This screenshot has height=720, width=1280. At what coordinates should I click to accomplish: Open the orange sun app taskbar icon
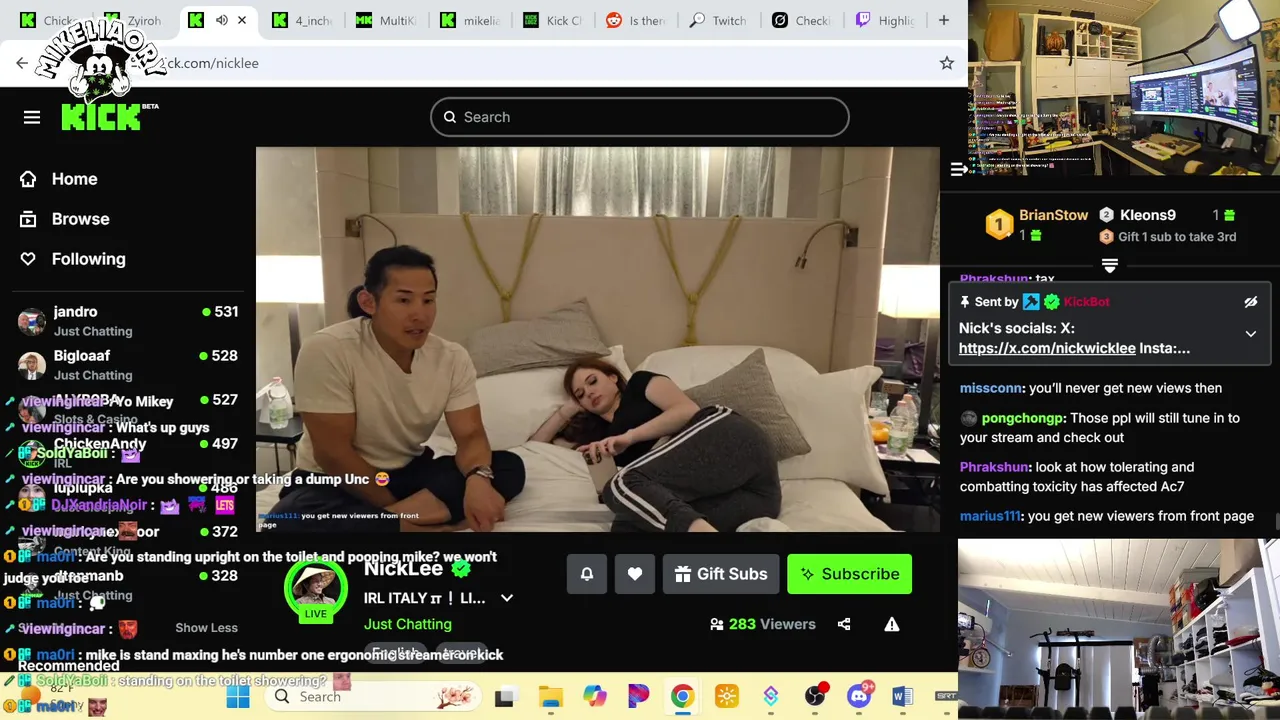pos(727,697)
